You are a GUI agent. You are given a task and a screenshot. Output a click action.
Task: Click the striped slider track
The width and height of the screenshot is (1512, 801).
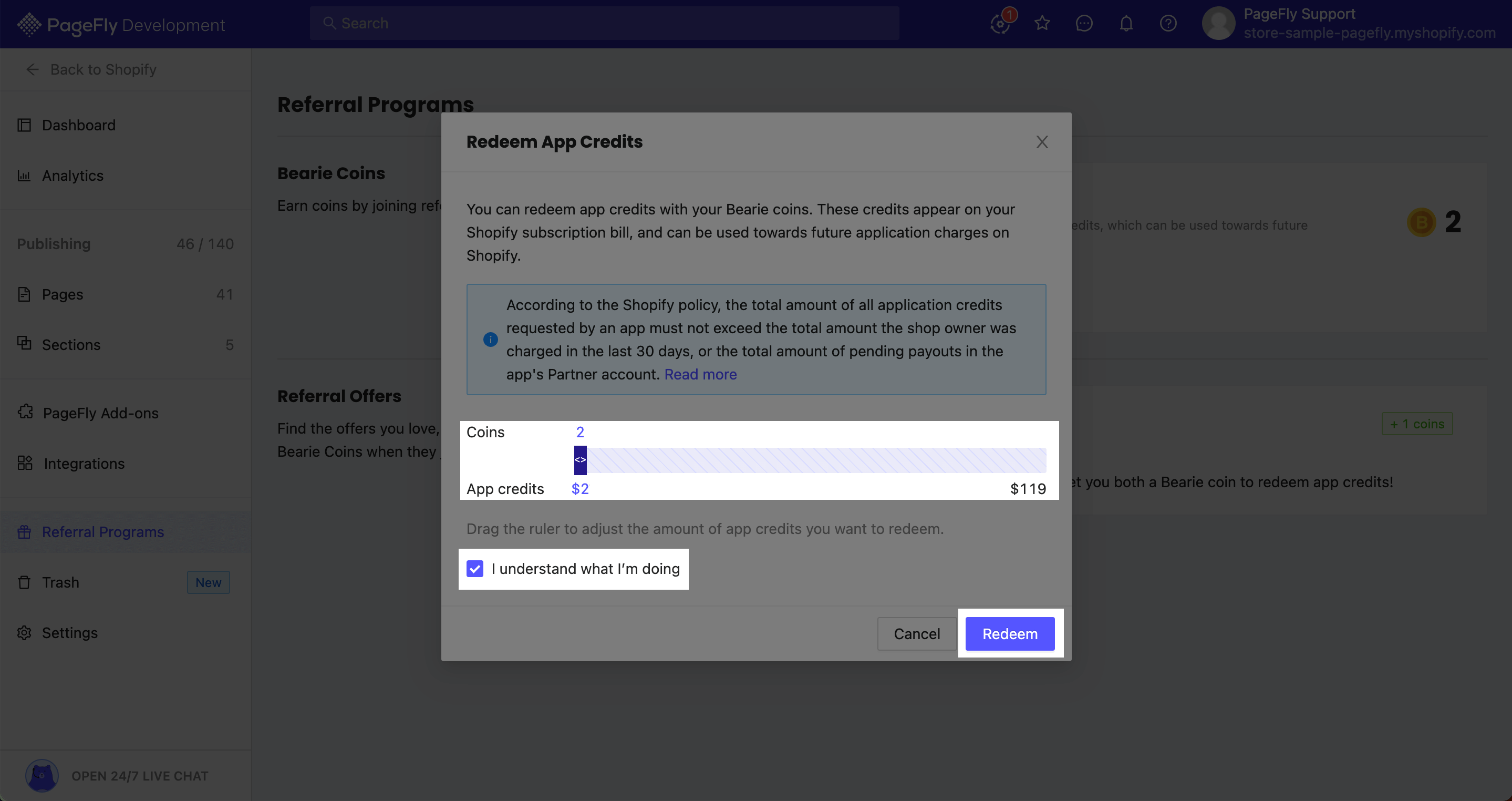pos(816,460)
